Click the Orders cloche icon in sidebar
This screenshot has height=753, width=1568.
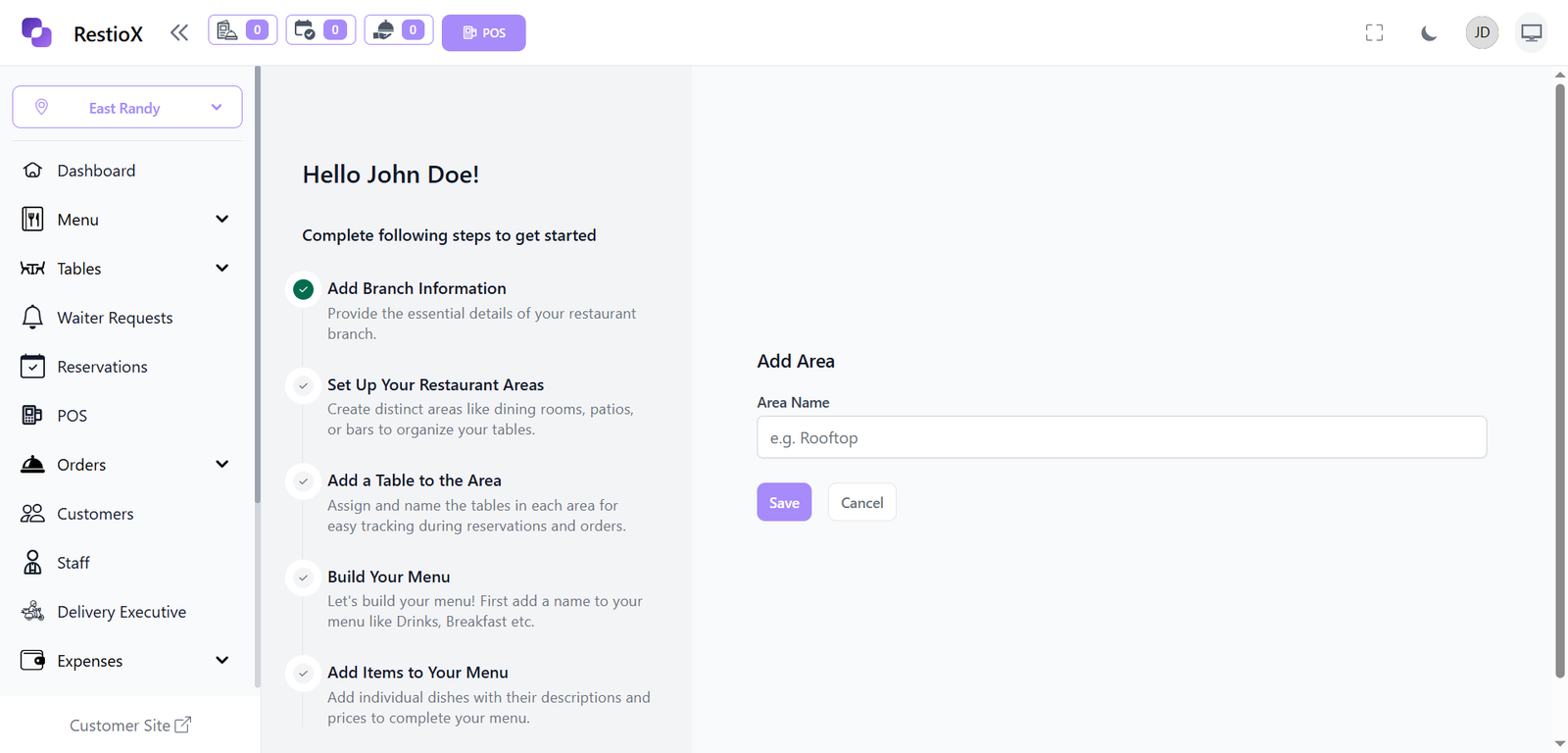[32, 465]
